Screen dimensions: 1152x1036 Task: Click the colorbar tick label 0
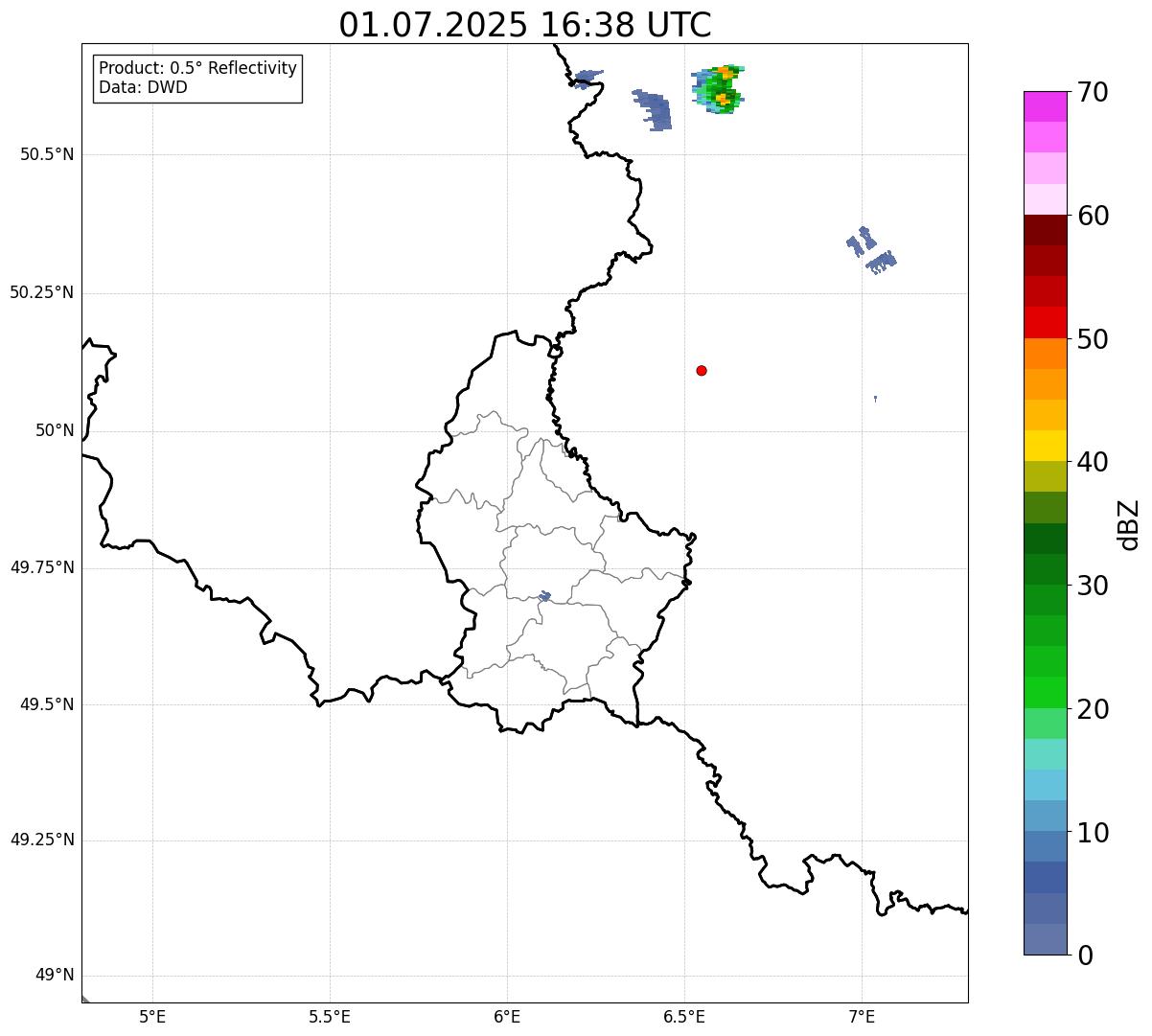(1084, 955)
